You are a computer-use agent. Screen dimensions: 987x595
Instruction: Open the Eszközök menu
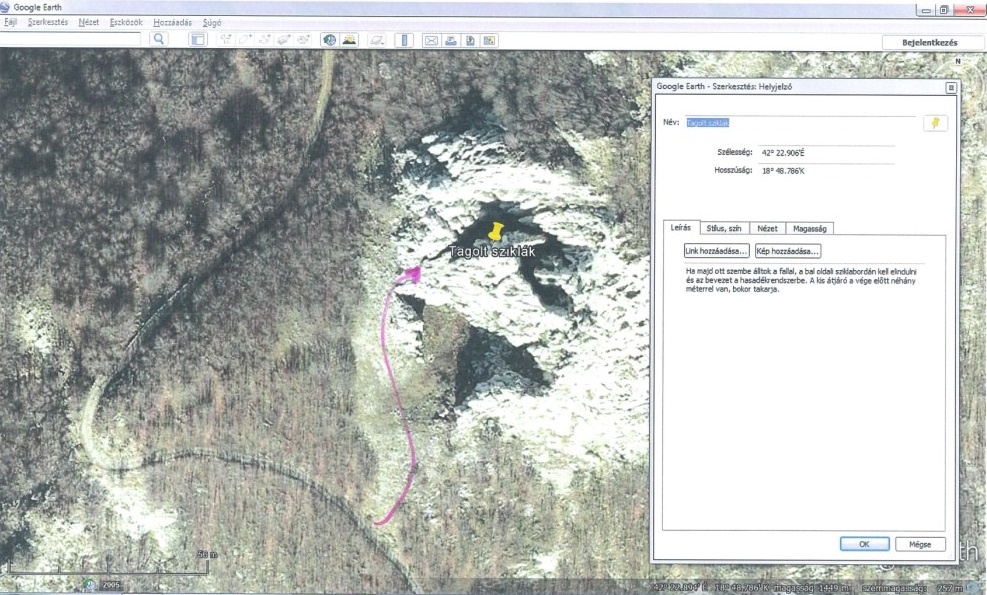coord(125,22)
